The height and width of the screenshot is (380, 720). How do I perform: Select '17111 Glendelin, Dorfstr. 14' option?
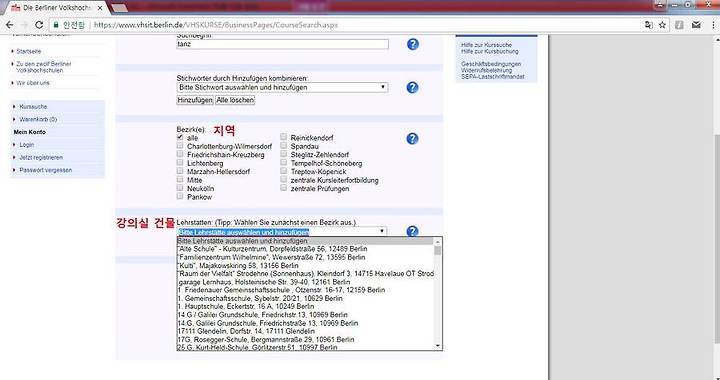[x=305, y=331]
